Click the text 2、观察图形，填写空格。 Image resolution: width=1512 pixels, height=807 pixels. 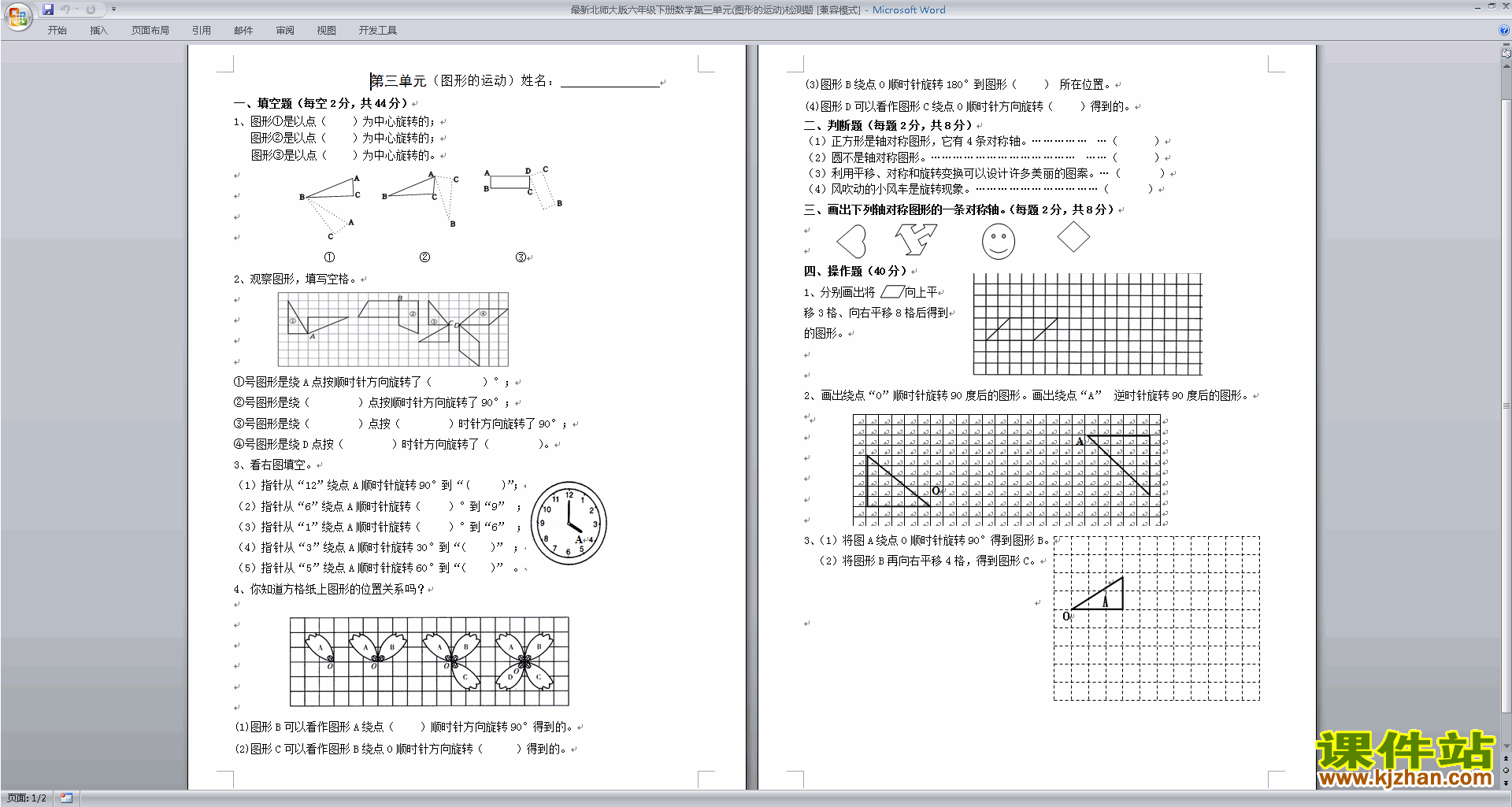pyautogui.click(x=295, y=279)
